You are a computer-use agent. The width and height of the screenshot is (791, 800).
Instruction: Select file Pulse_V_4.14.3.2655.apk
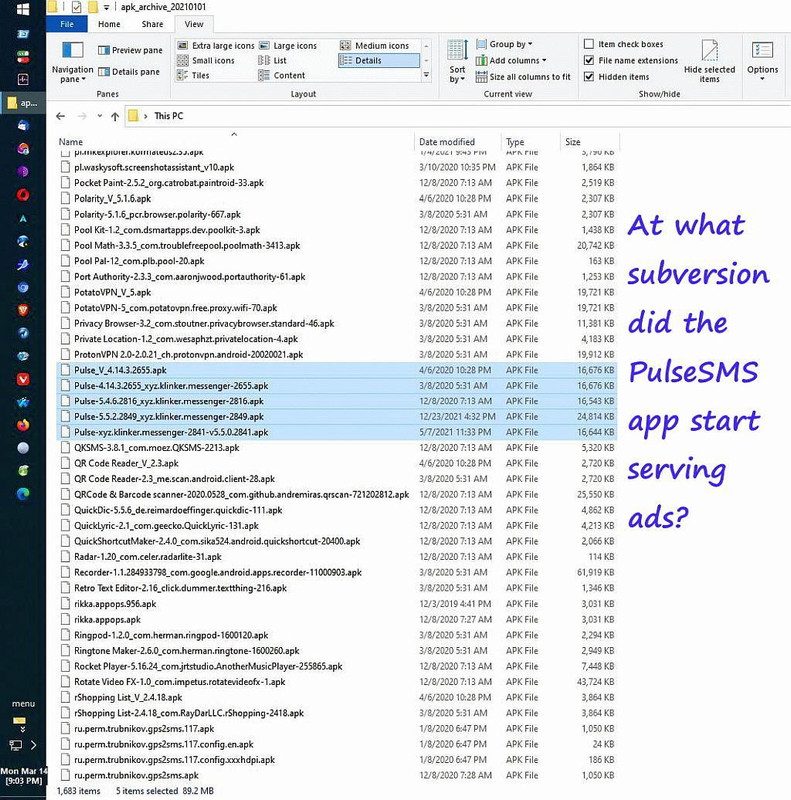click(337, 370)
